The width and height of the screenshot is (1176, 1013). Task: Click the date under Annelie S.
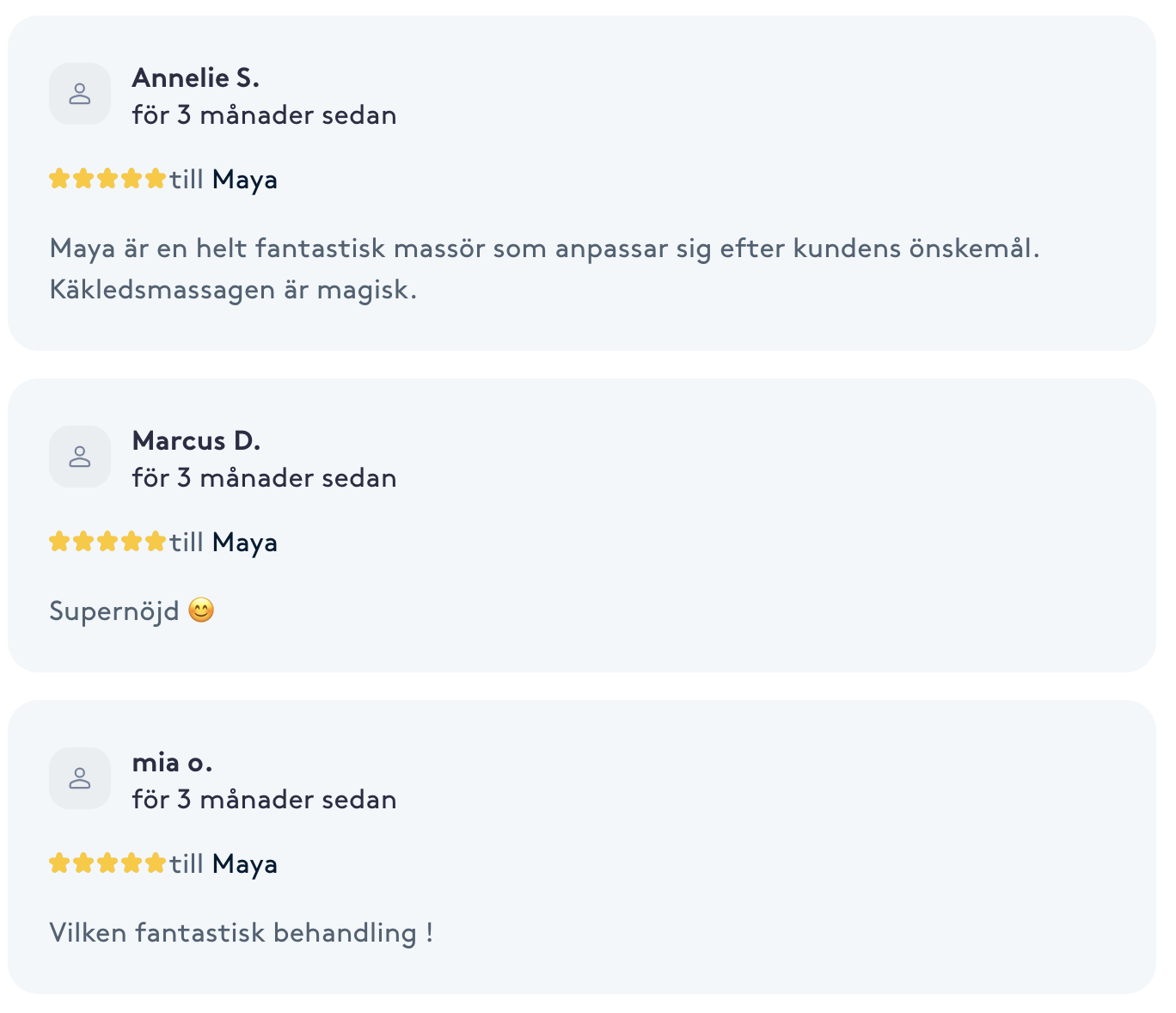click(265, 115)
